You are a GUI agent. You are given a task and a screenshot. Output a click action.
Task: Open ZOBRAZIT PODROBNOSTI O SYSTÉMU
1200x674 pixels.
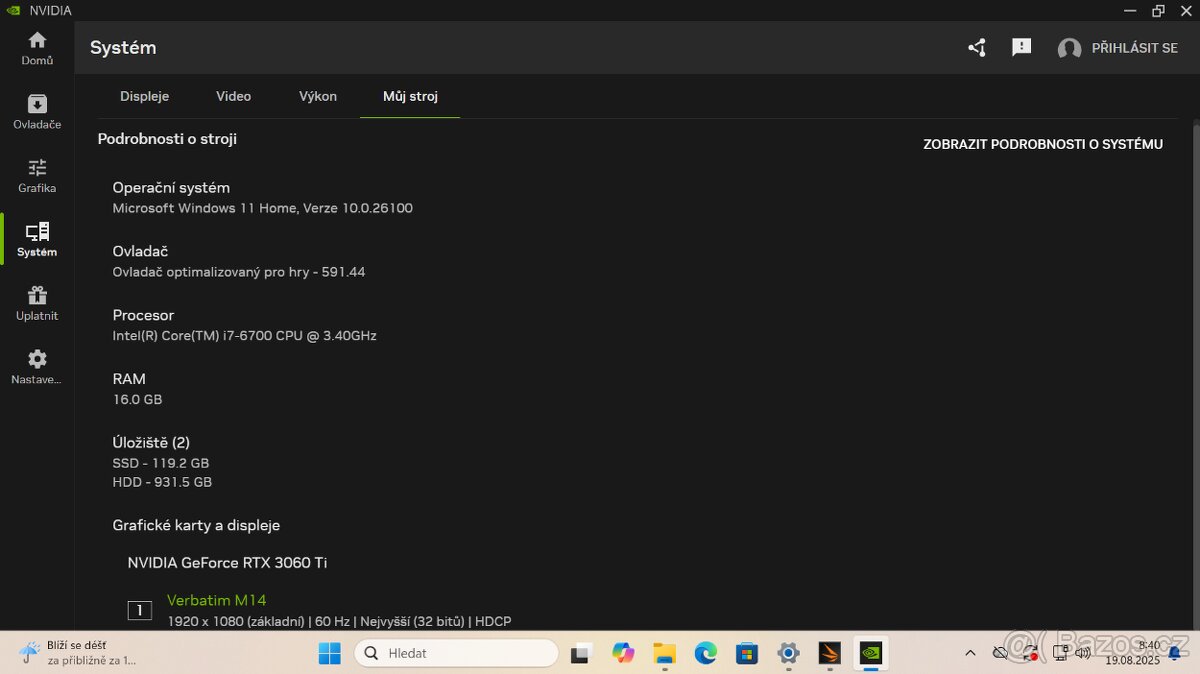1043,144
